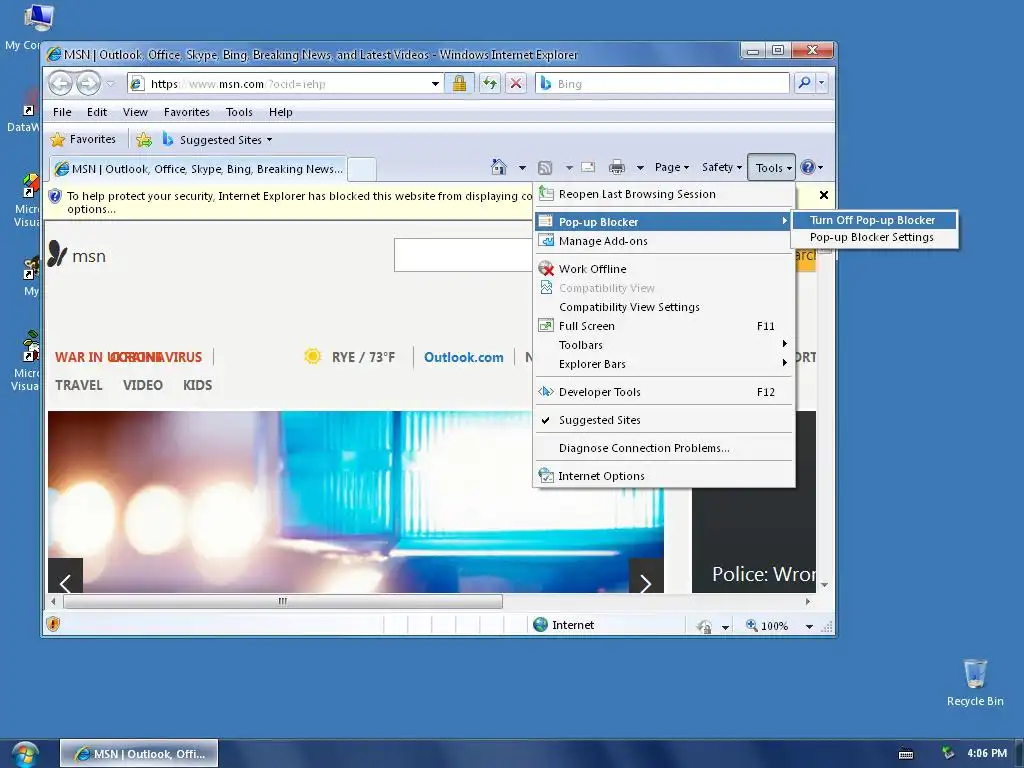Click the information bar shield icon
Viewport: 1024px width, 768px height.
coord(55,196)
